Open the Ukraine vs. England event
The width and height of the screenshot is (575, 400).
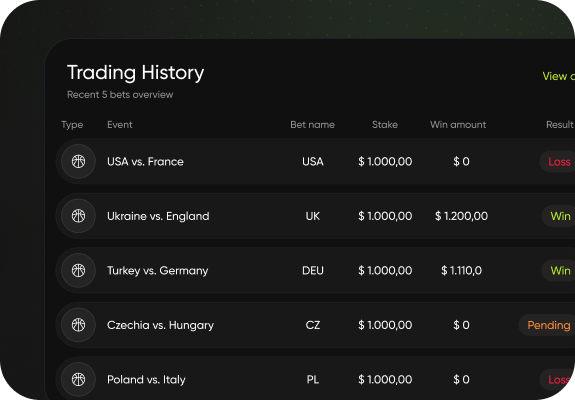pyautogui.click(x=158, y=216)
